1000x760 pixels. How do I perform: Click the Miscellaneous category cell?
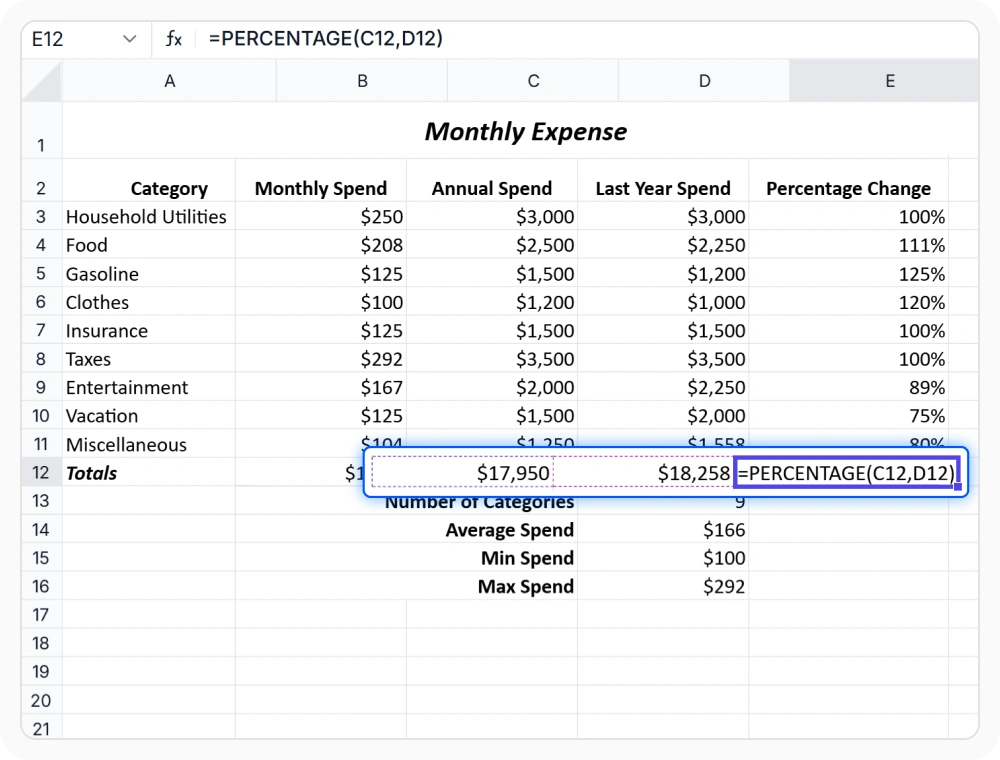149,444
